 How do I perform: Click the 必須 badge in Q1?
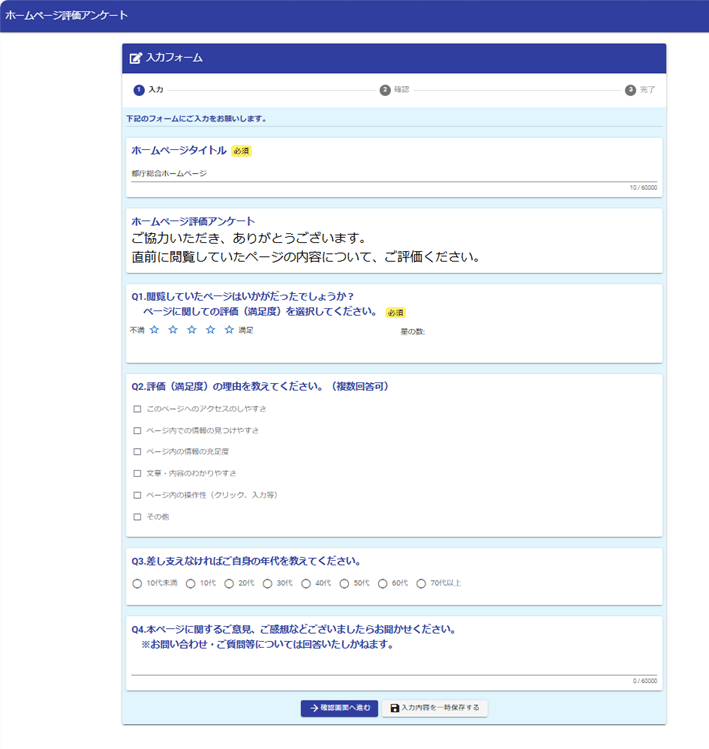tap(396, 313)
